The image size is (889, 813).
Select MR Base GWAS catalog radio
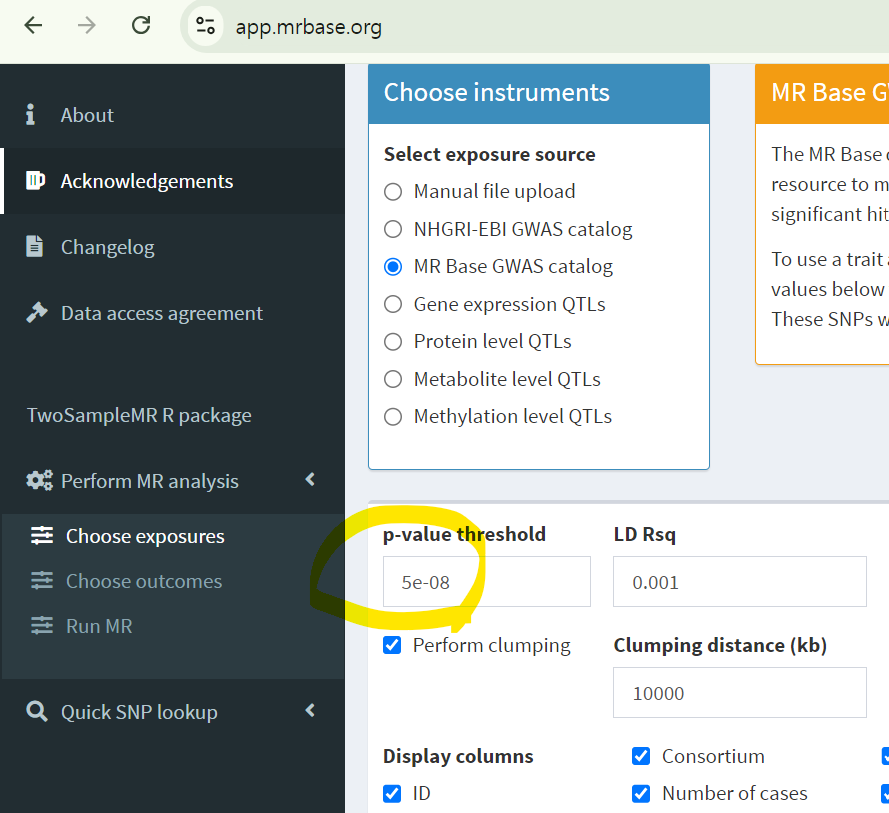[393, 266]
